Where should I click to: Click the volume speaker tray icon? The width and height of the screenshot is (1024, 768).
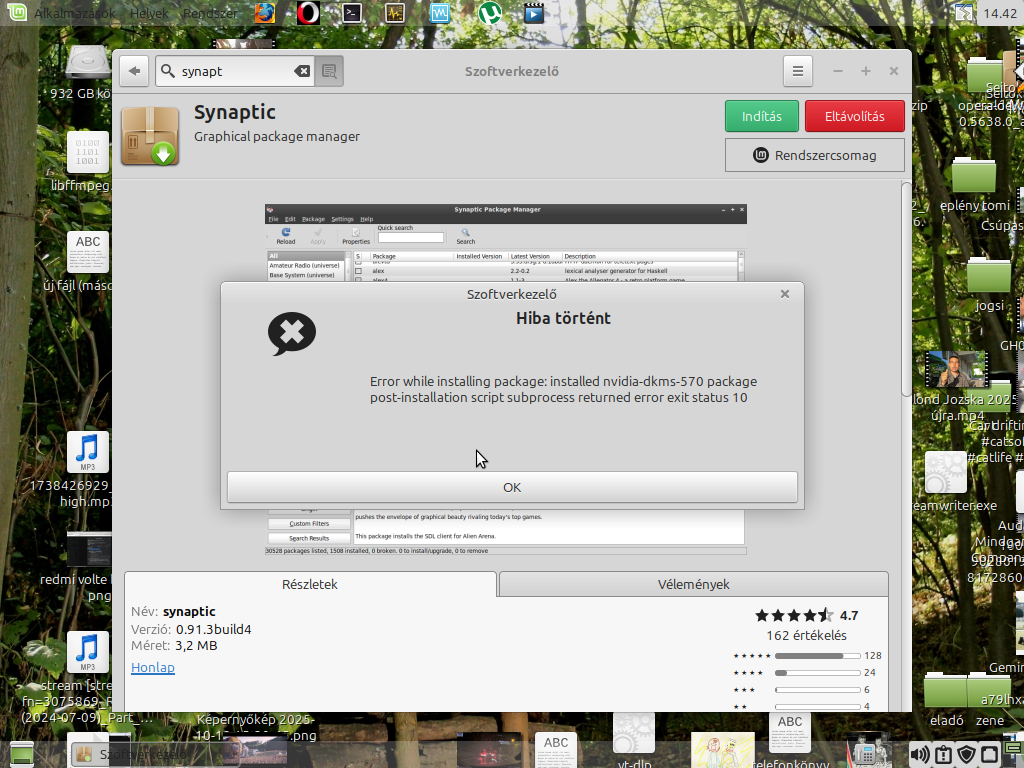tap(920, 755)
